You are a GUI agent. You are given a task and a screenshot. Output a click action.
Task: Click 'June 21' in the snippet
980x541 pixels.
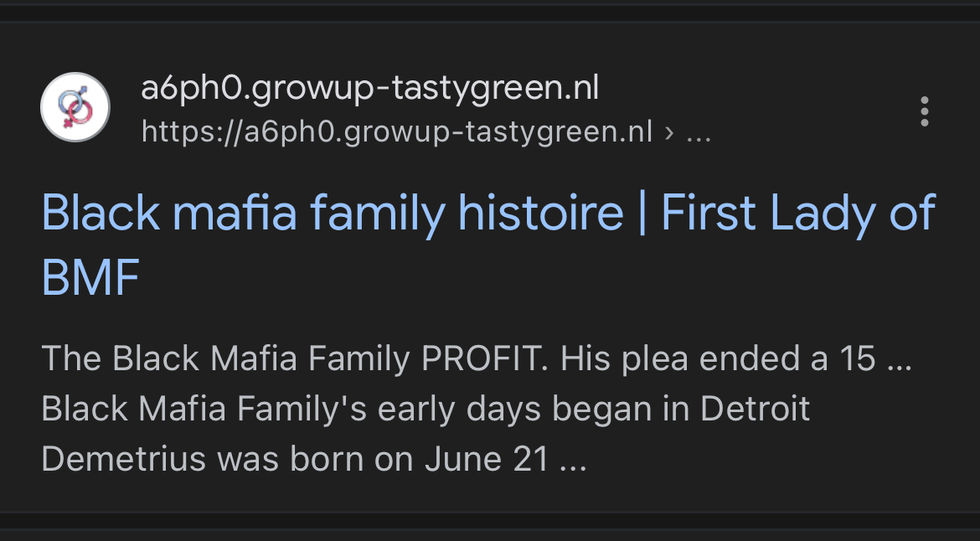click(487, 459)
